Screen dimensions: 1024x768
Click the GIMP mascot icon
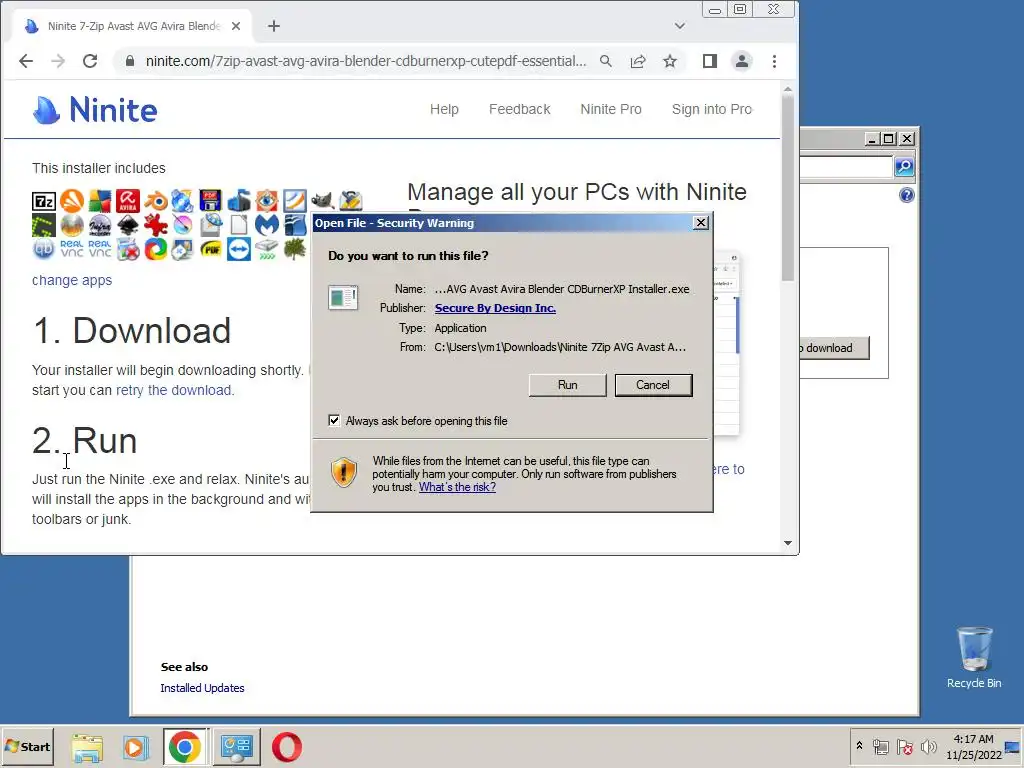click(322, 200)
